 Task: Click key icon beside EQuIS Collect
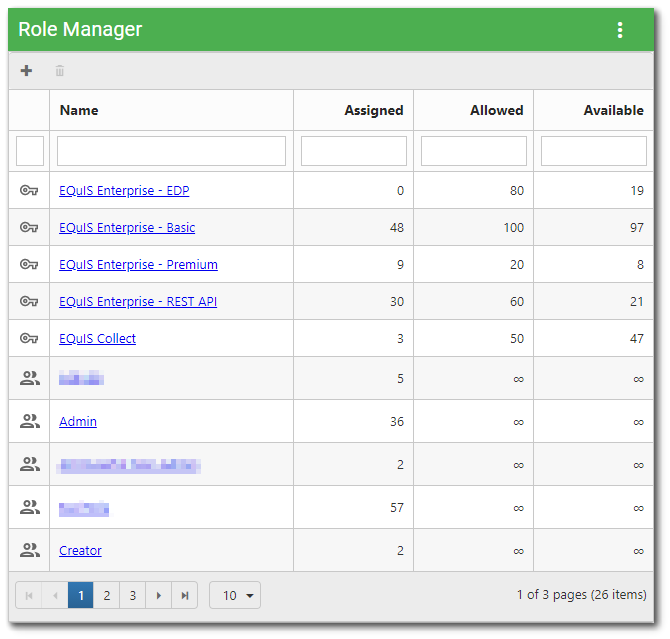pyautogui.click(x=29, y=338)
